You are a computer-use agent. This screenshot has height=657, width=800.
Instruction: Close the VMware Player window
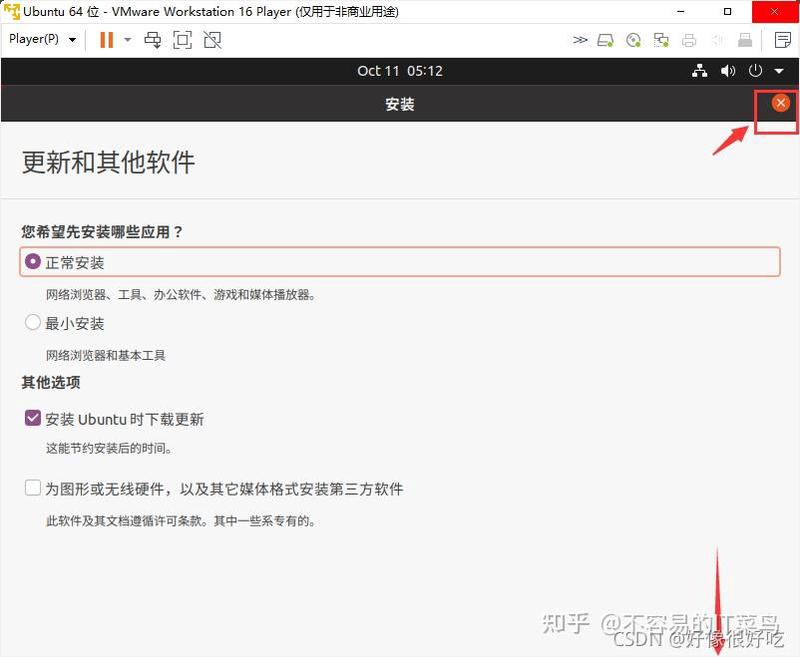(775, 12)
